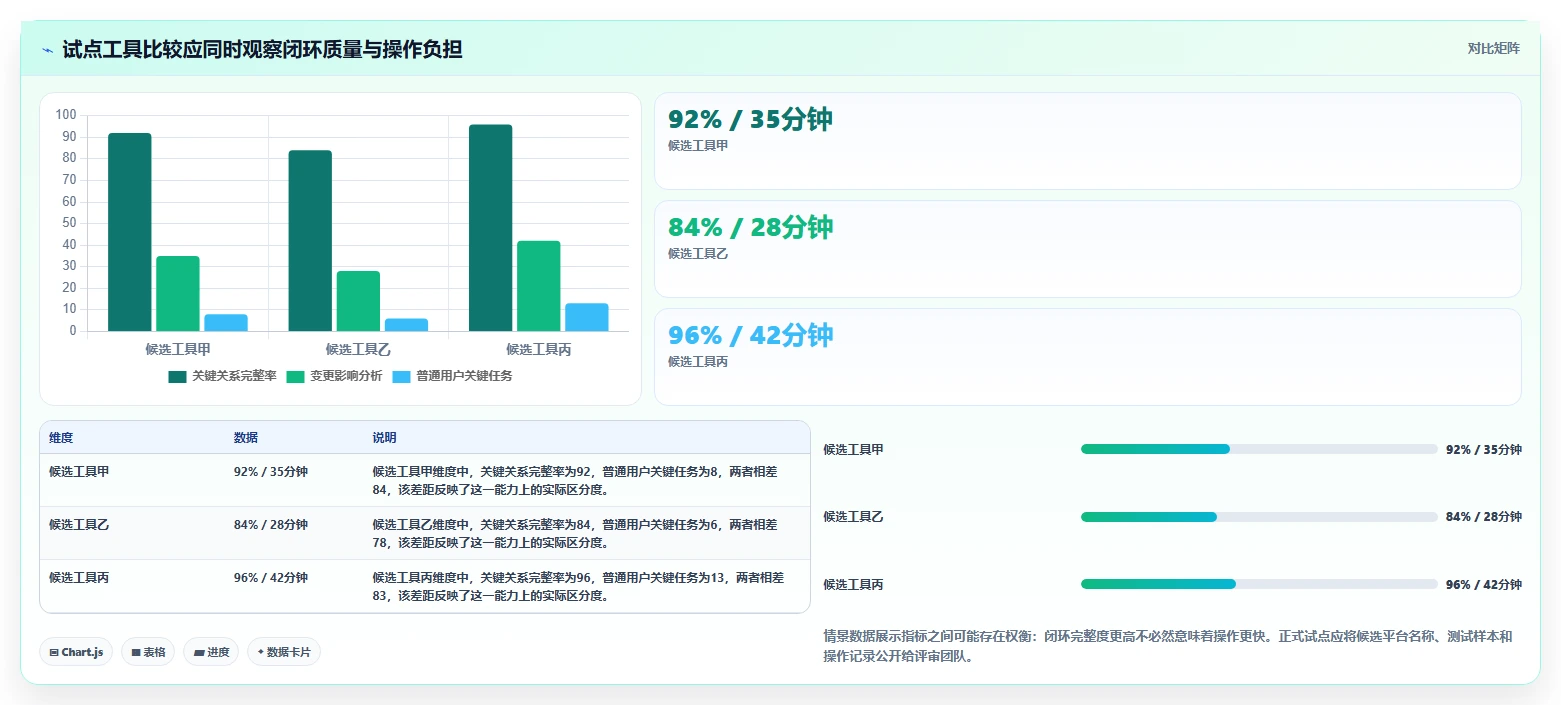Open the 92% / 35分钟 data card

(x=1087, y=141)
